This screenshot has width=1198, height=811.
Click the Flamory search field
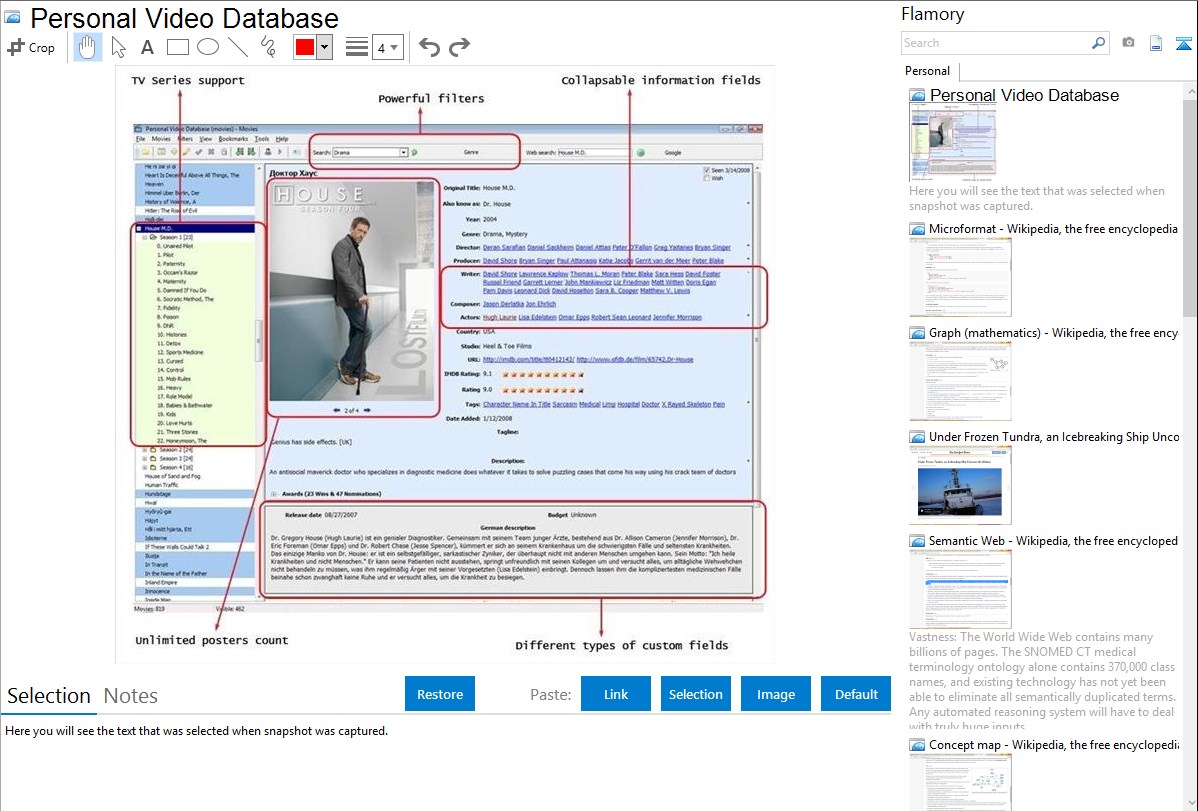coord(995,43)
